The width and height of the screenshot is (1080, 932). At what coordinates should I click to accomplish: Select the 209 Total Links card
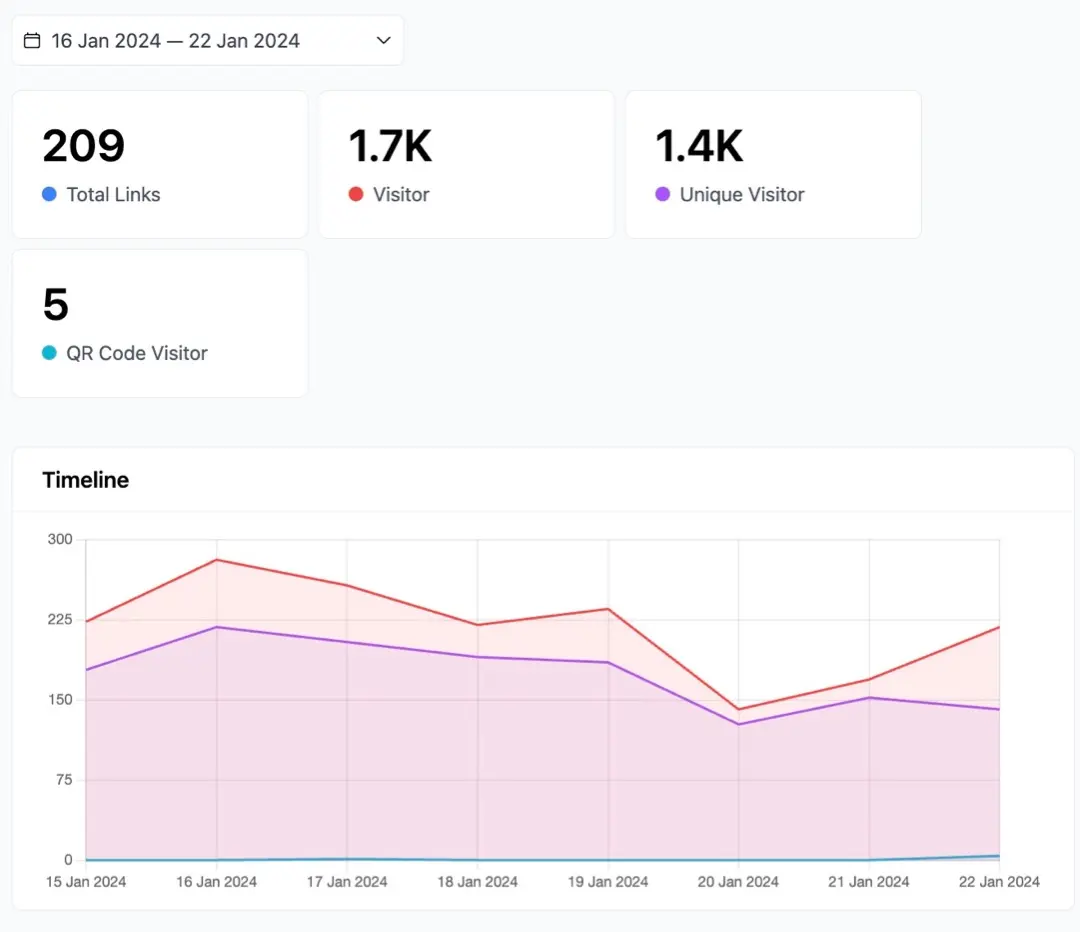[160, 165]
